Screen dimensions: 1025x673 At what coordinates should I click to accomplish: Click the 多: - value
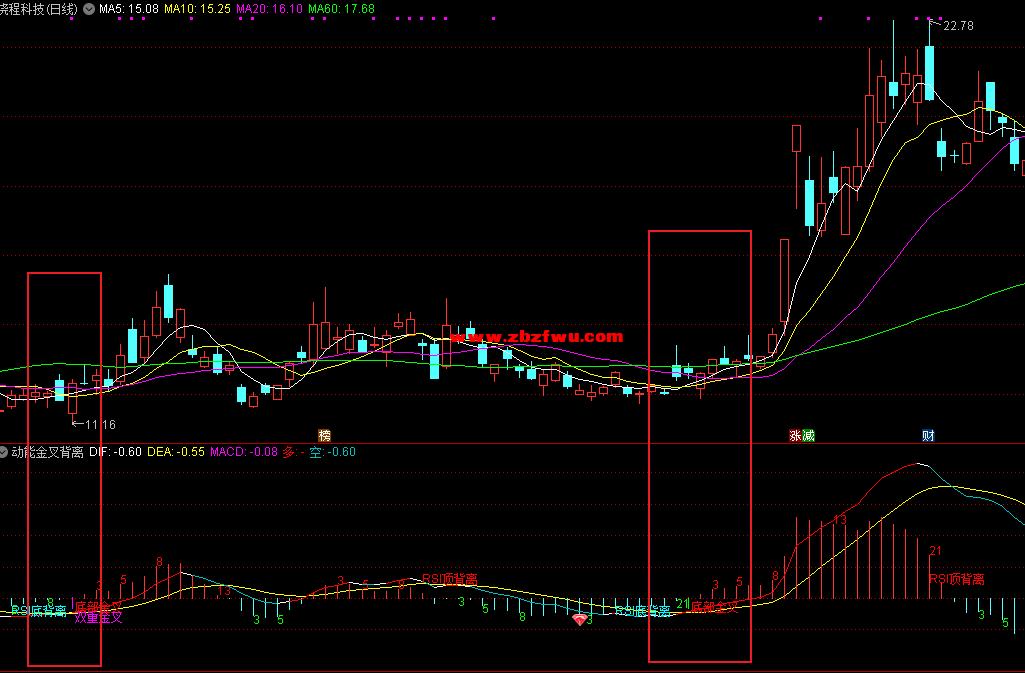[x=294, y=452]
